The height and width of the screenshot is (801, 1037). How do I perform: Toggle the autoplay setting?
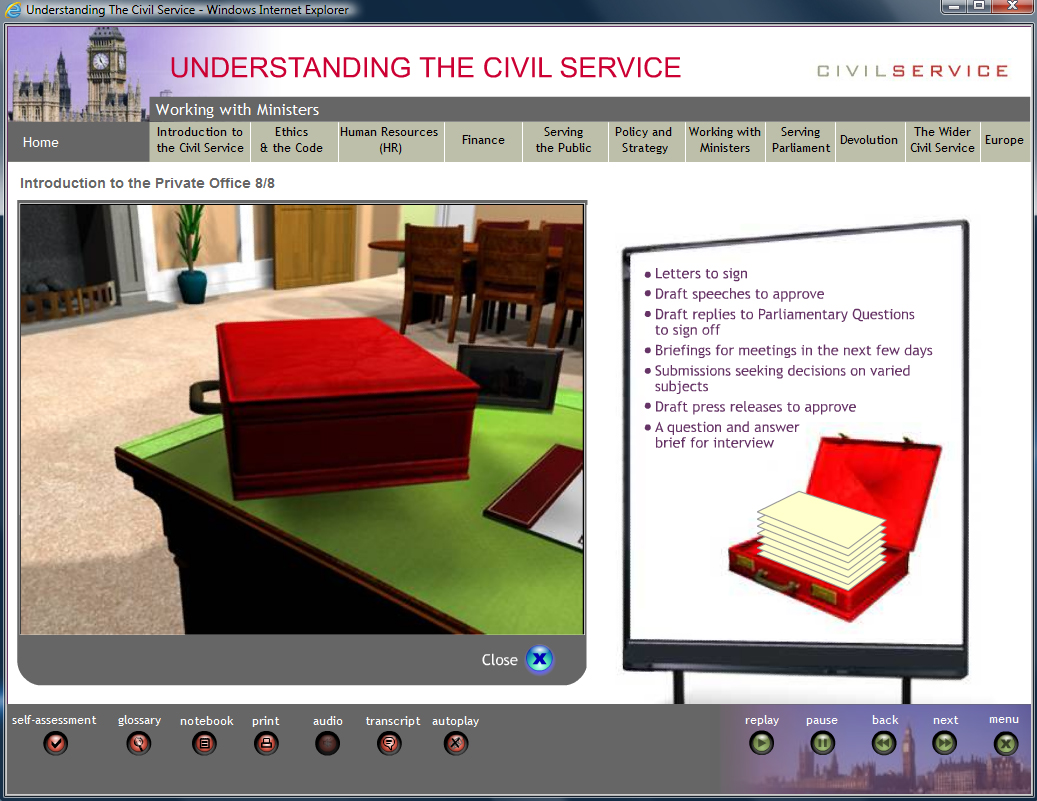click(456, 743)
